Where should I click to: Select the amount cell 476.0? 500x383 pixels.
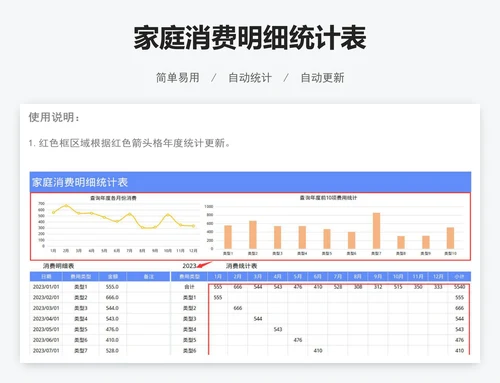click(112, 329)
